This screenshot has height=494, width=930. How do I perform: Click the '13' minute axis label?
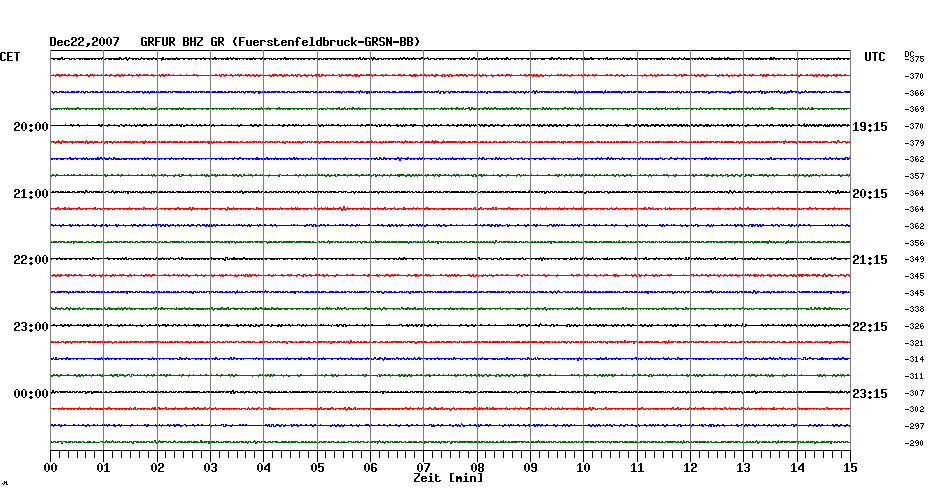(744, 468)
